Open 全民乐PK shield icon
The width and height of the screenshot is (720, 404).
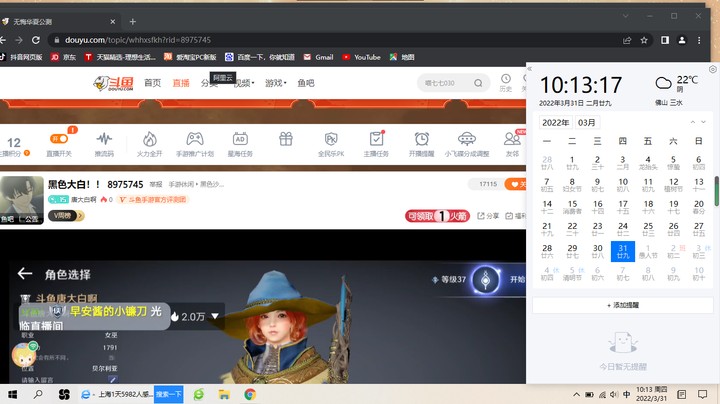pos(331,139)
